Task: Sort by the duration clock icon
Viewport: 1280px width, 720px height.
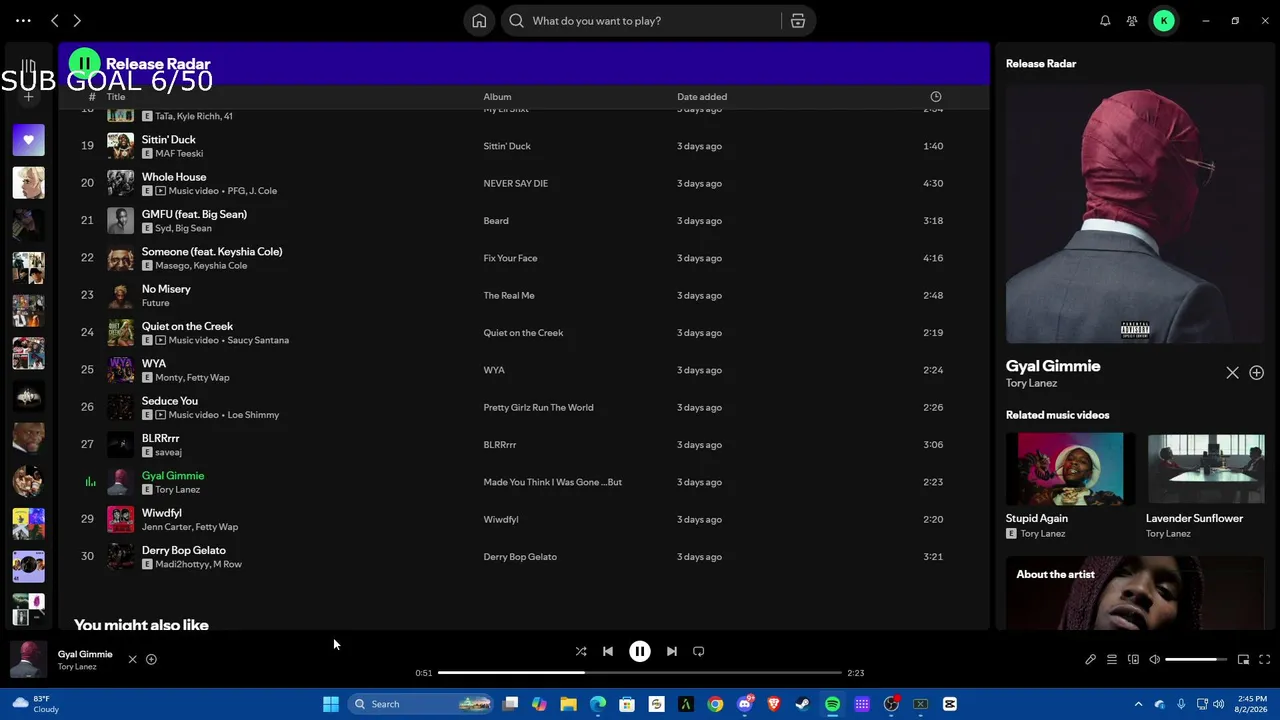Action: coord(936,97)
